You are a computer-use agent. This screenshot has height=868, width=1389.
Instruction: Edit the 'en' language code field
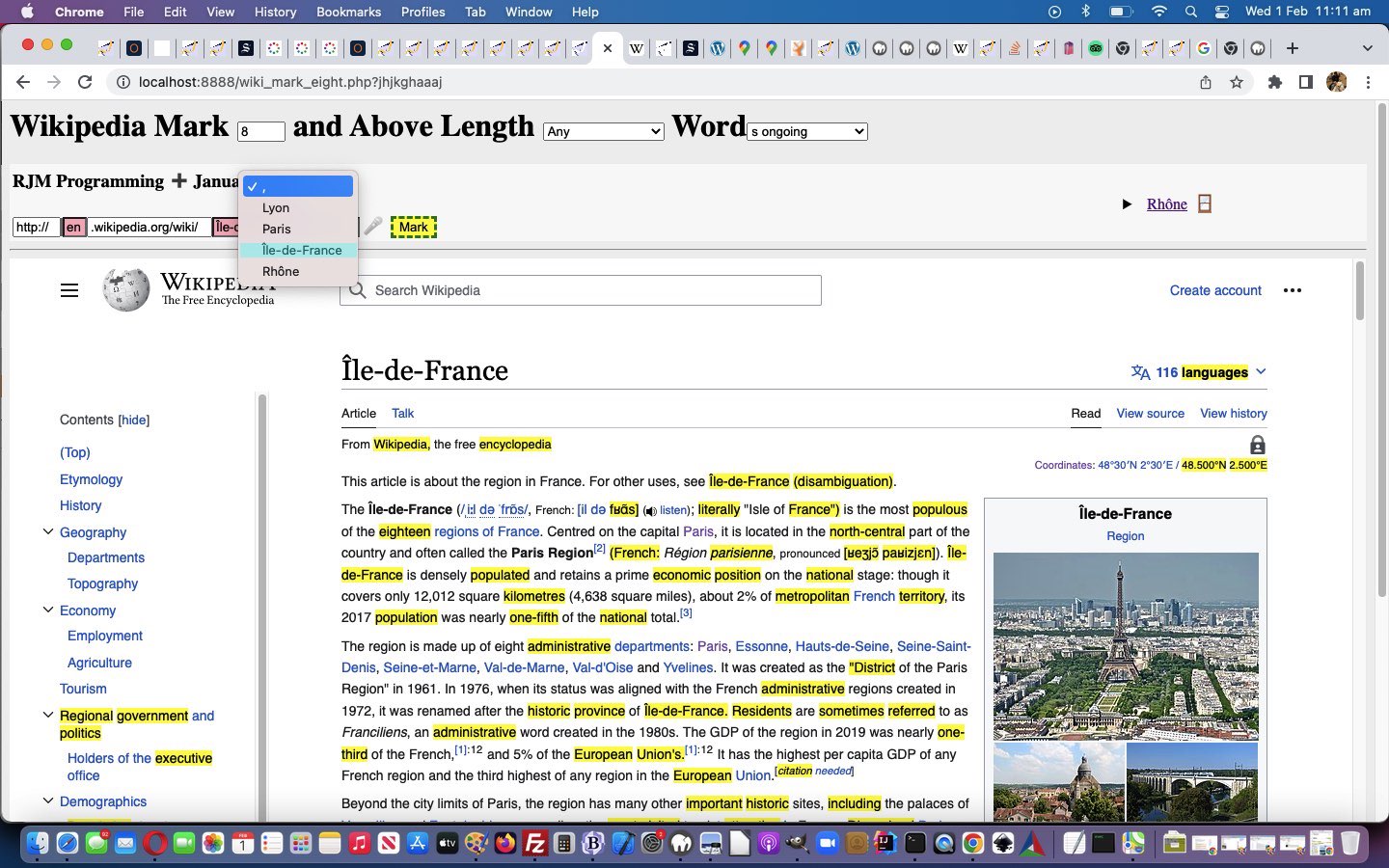tap(74, 227)
